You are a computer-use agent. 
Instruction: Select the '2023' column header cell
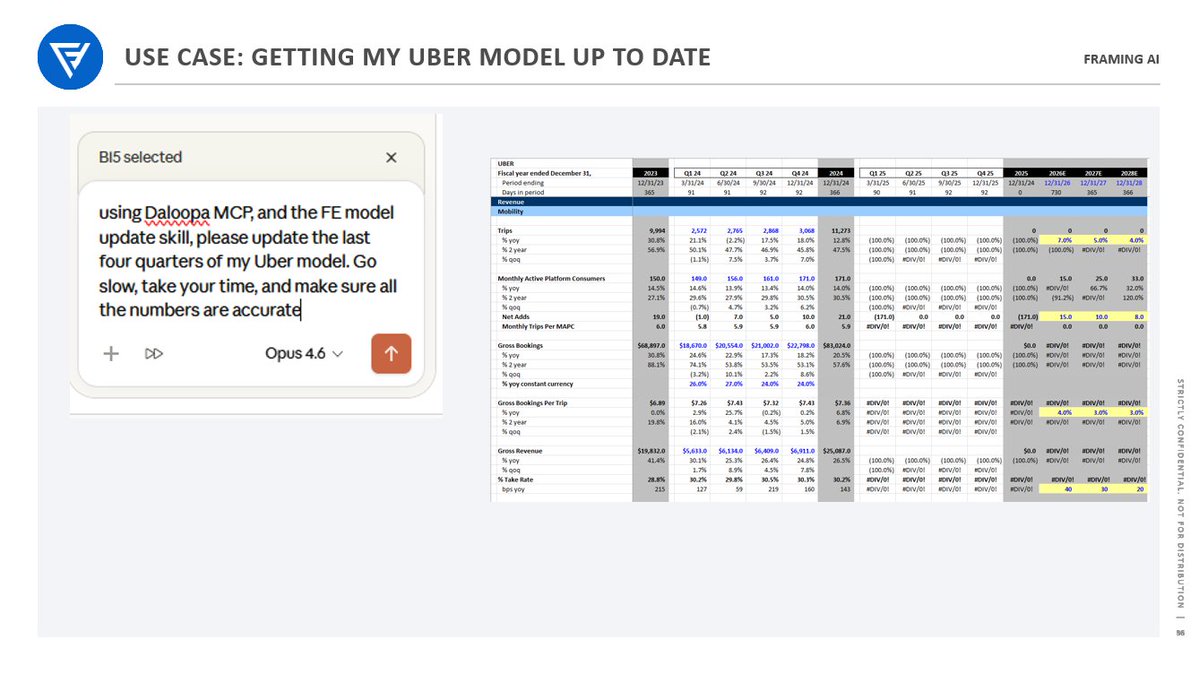[651, 173]
